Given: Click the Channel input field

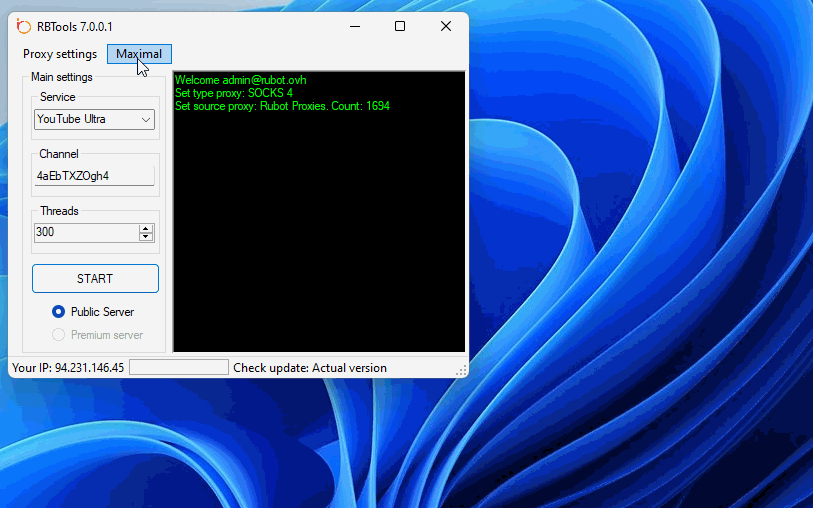Looking at the screenshot, I should (x=95, y=176).
